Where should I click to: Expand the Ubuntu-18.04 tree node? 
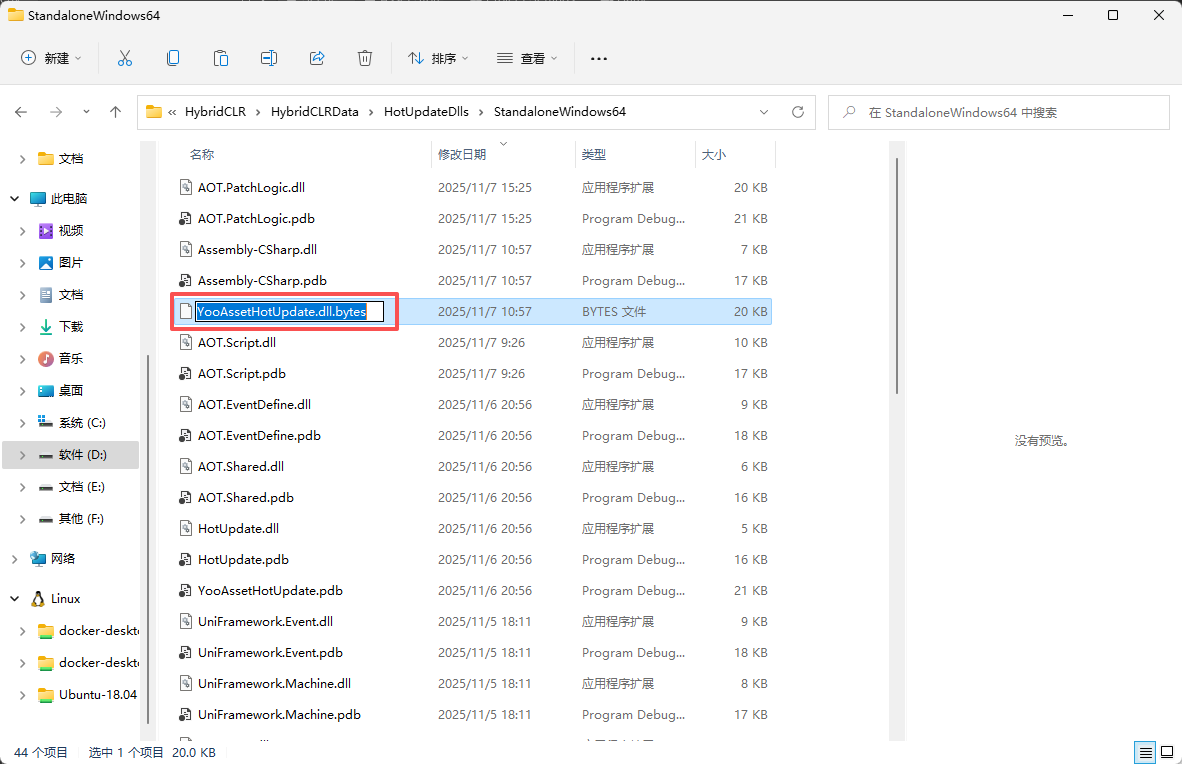click(23, 695)
